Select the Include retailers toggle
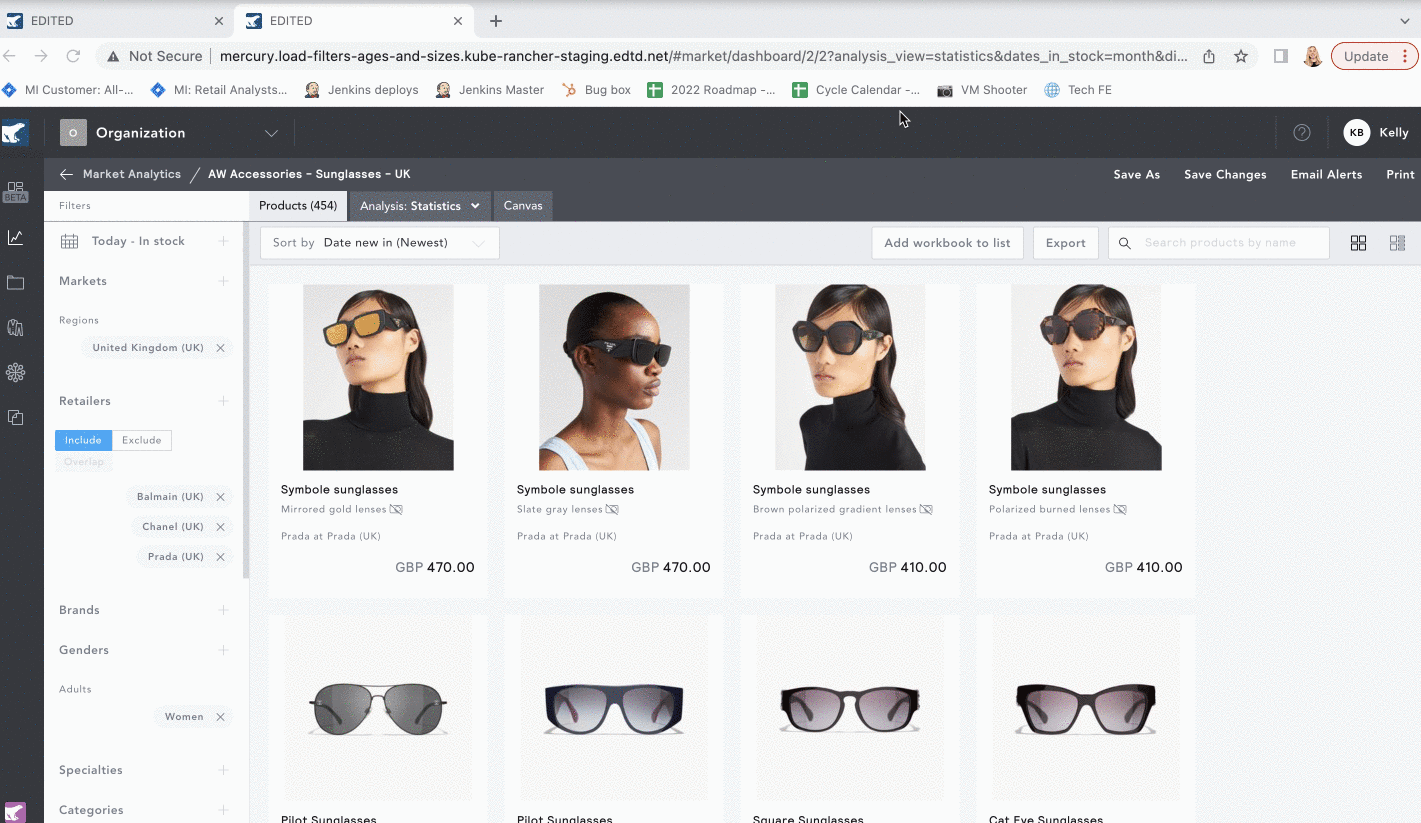This screenshot has height=823, width=1421. [x=83, y=440]
